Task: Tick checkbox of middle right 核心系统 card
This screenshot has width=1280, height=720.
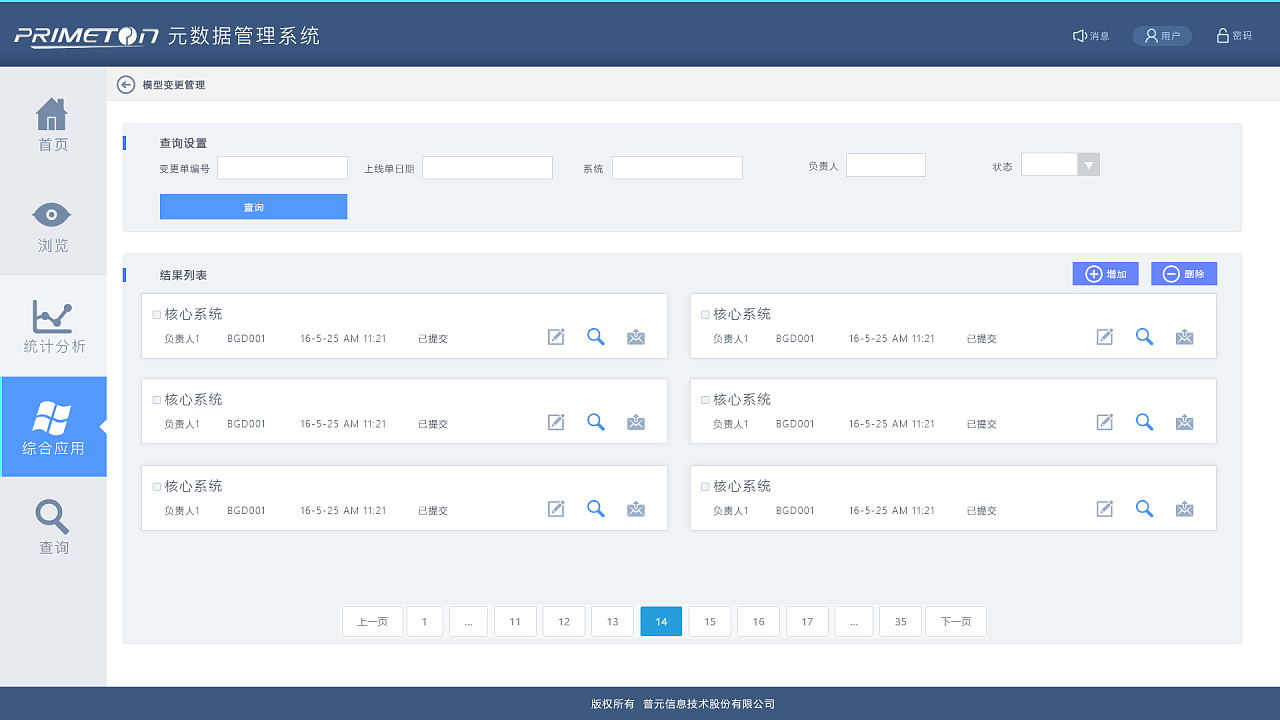Action: pos(705,400)
